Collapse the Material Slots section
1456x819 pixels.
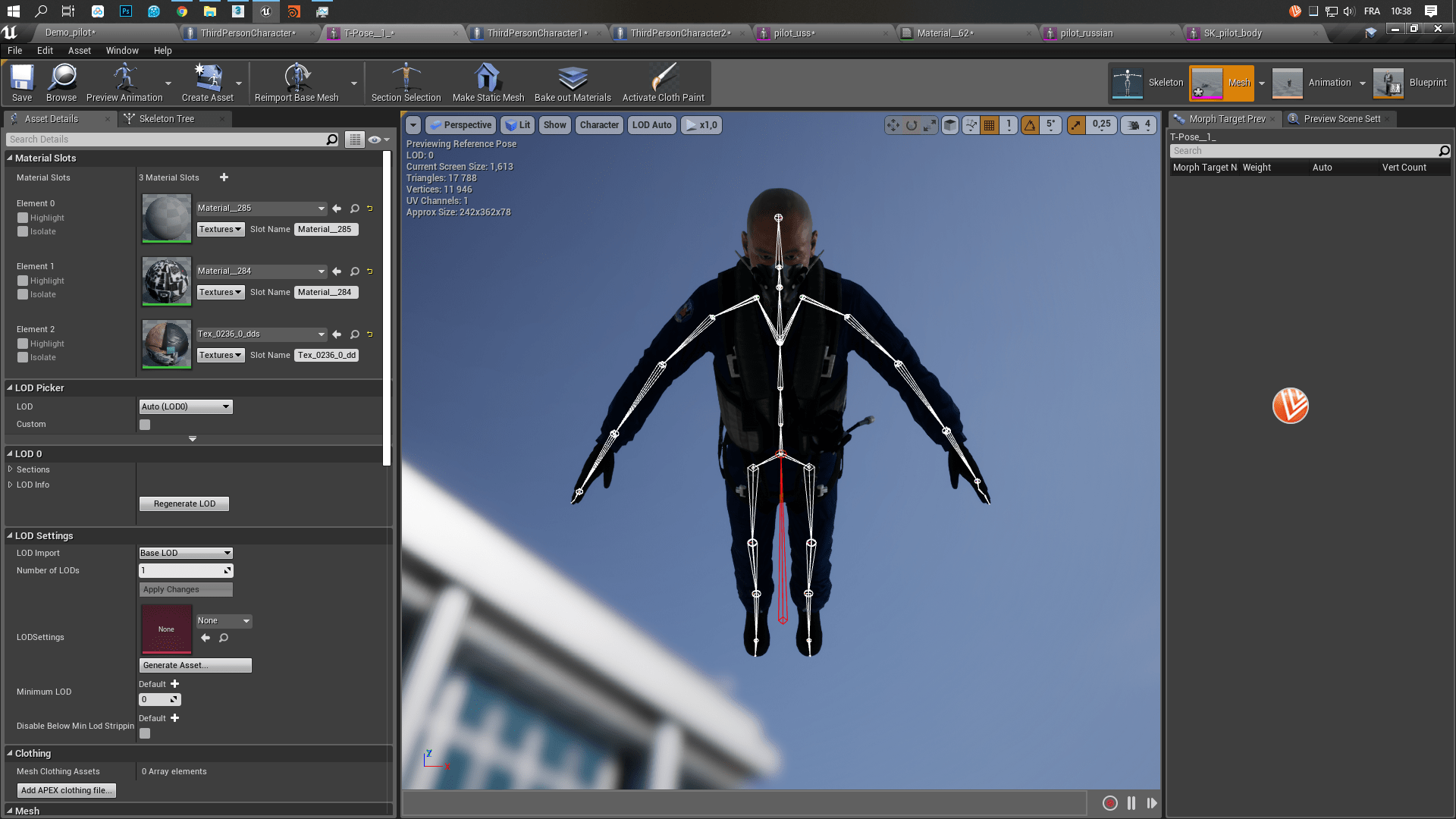10,158
